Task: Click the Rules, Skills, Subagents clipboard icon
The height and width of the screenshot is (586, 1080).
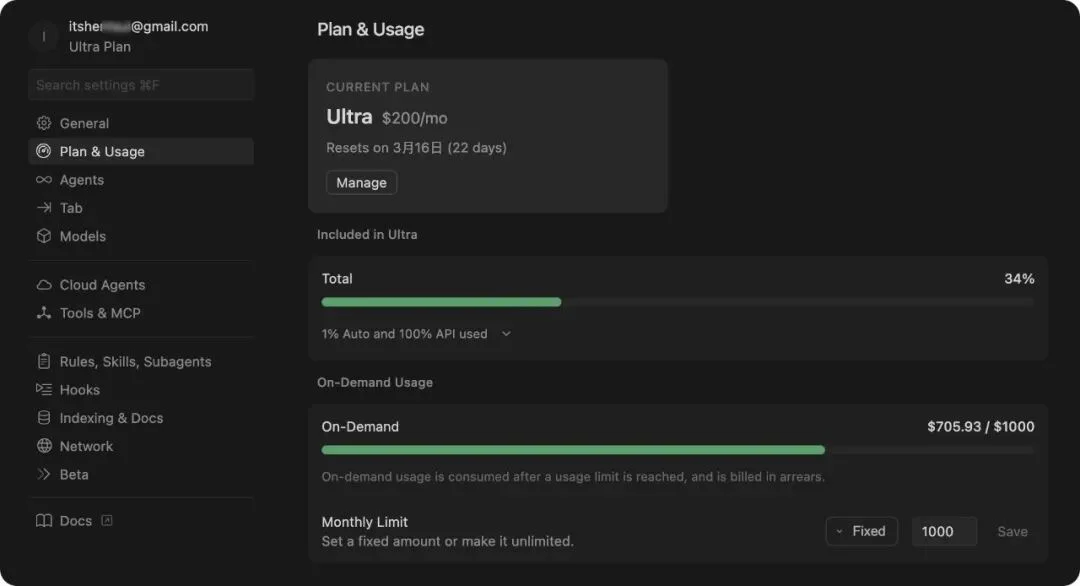Action: (44, 362)
